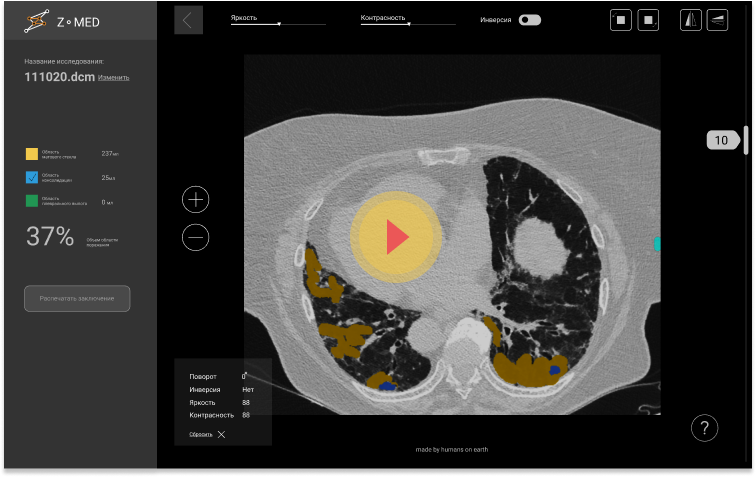Click the Инверсия Нет row in info panel
This screenshot has width=756, height=477.
pyautogui.click(x=222, y=389)
